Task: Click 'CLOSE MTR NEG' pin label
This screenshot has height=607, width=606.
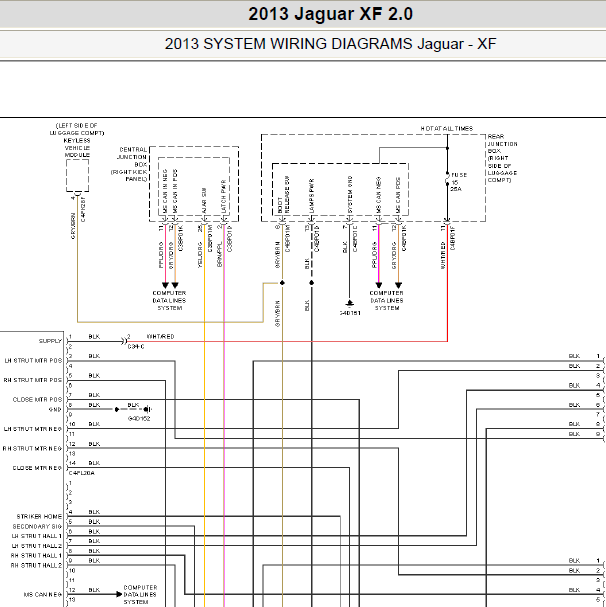Action: point(37,468)
